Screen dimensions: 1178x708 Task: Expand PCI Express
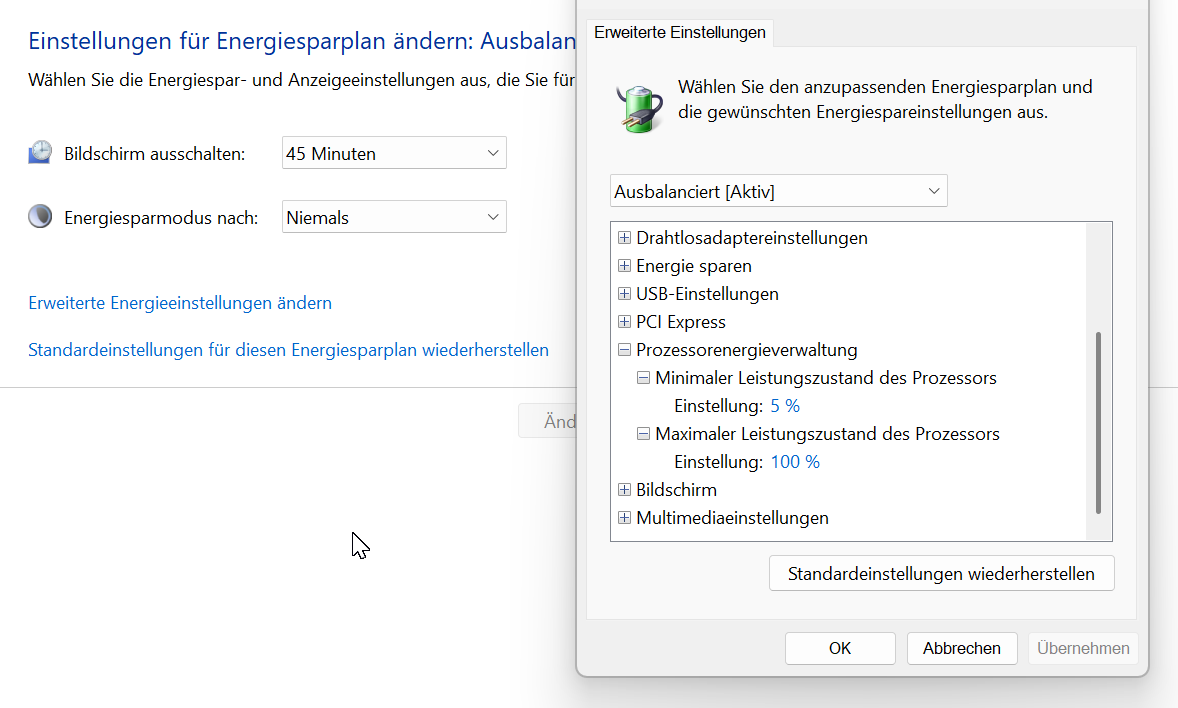pyautogui.click(x=624, y=322)
